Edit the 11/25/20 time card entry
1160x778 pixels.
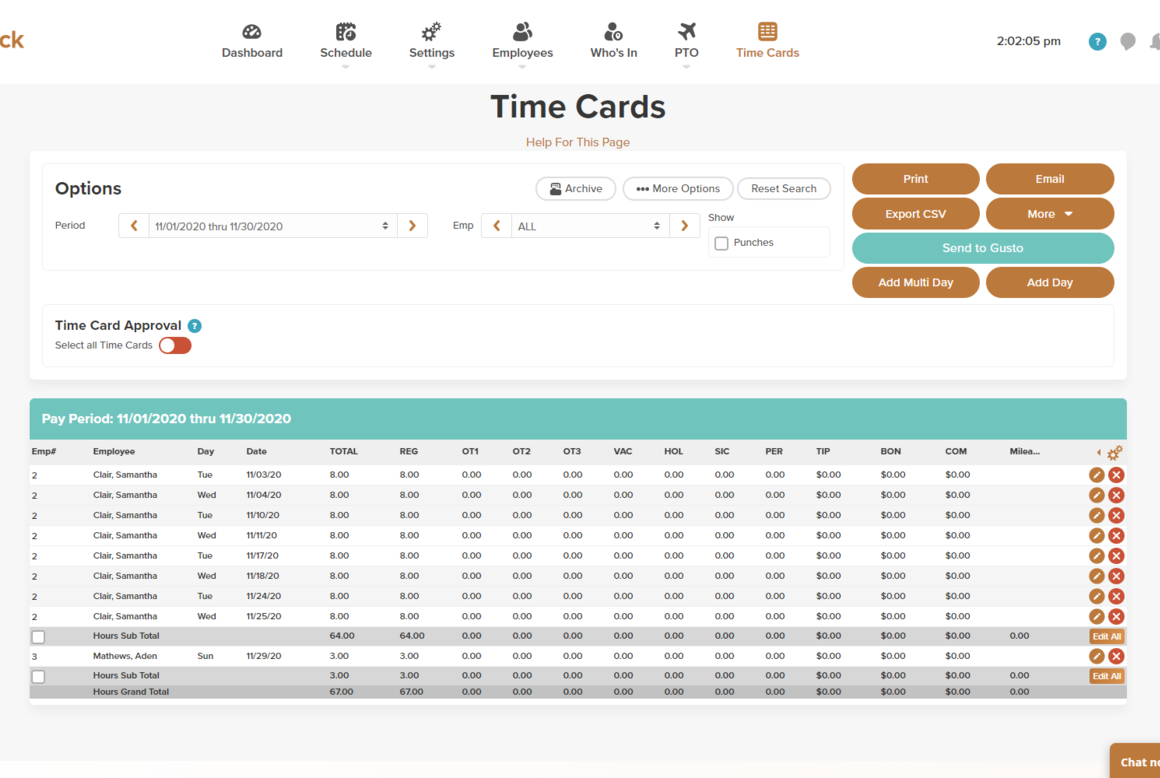coord(1096,616)
